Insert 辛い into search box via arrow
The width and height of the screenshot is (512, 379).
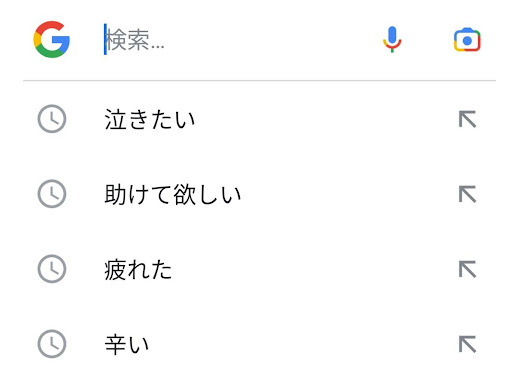pyautogui.click(x=467, y=344)
